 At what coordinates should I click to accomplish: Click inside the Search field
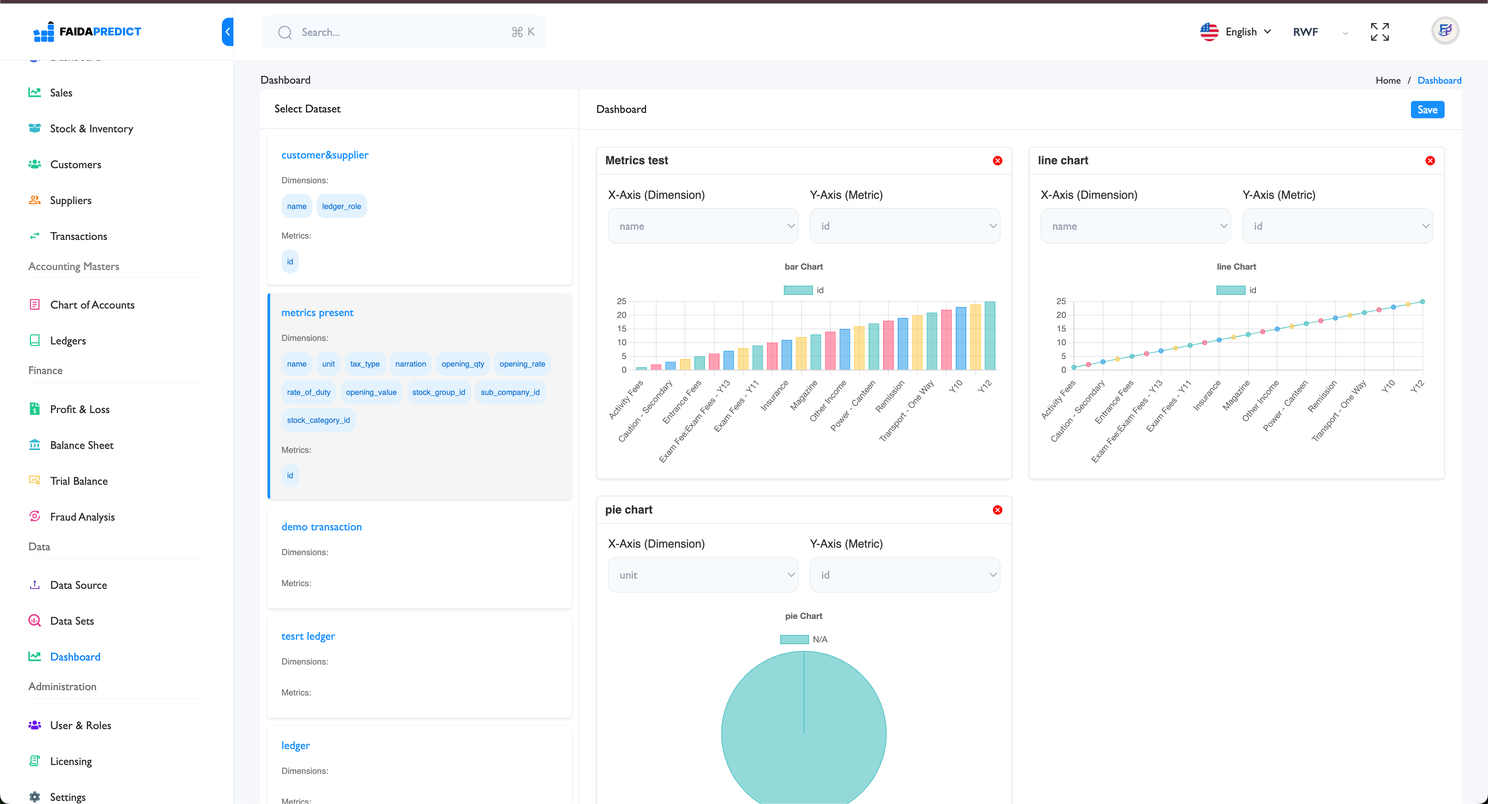pos(400,31)
